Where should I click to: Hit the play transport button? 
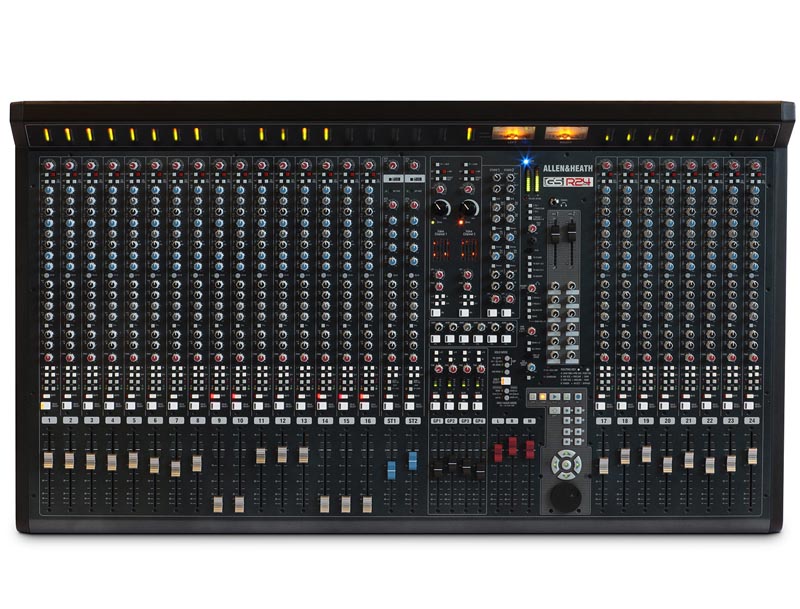tap(555, 396)
